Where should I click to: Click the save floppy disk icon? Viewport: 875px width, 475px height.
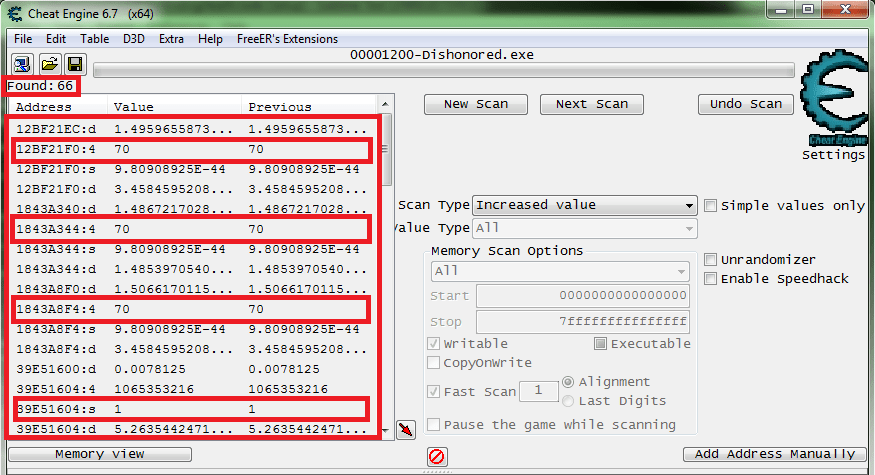75,64
